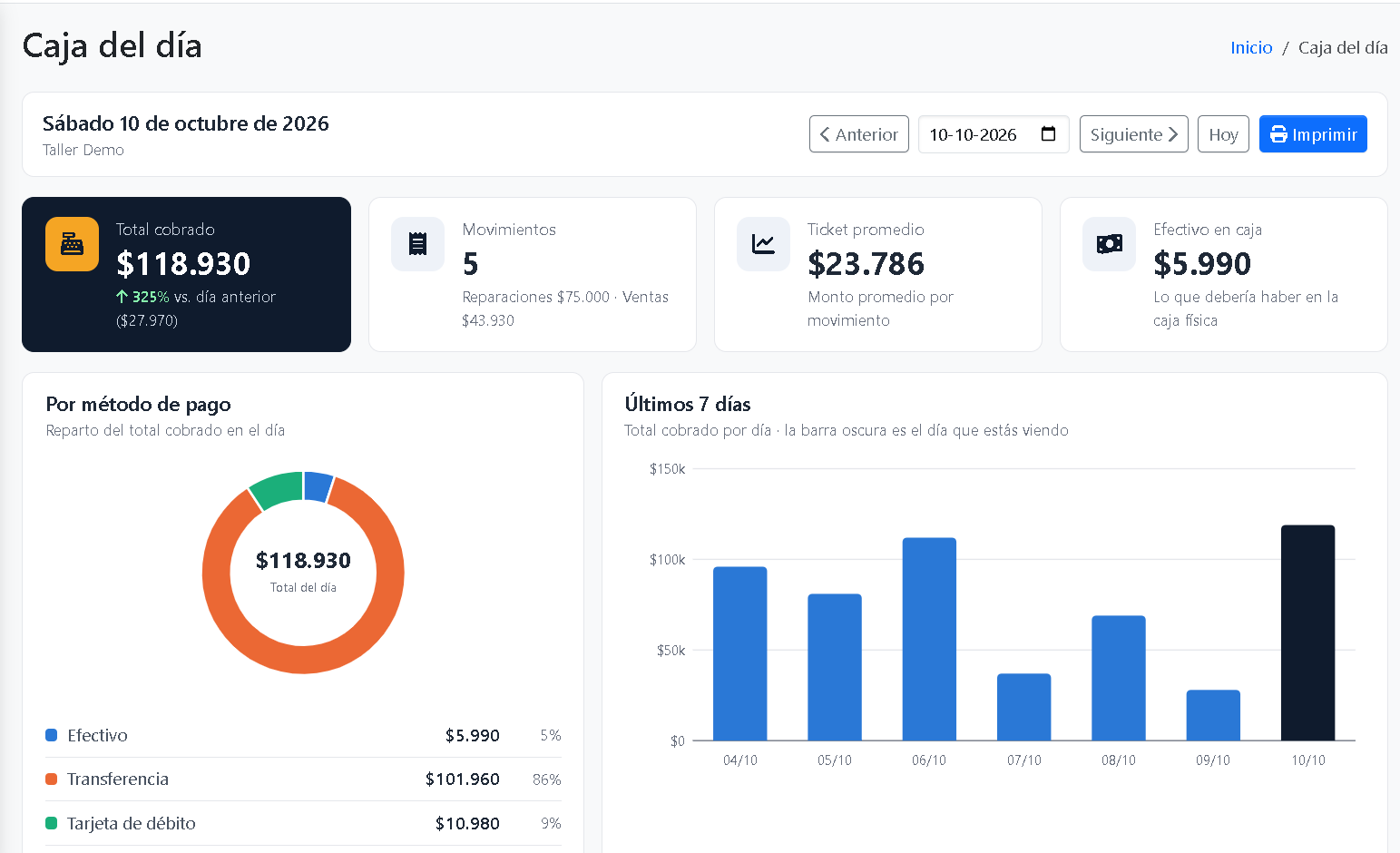Click the line chart icon on Ticket promedio card
Image resolution: width=1400 pixels, height=853 pixels.
coord(763,244)
